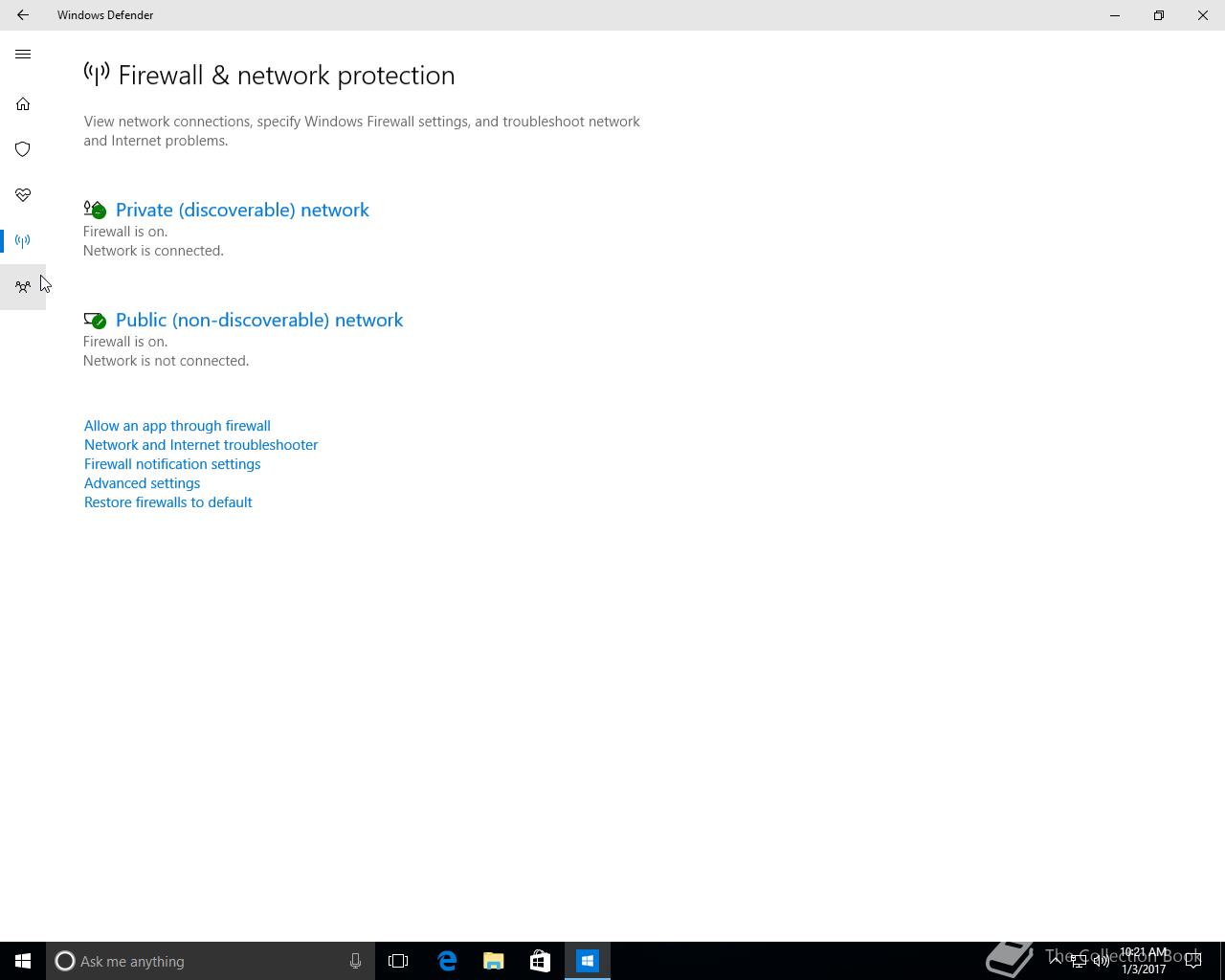Open the hamburger navigation menu
1225x980 pixels.
click(x=23, y=55)
